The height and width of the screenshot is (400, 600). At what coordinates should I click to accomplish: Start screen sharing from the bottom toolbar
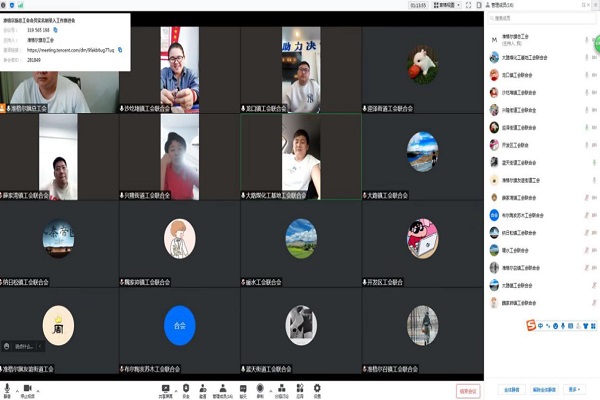[x=165, y=391]
